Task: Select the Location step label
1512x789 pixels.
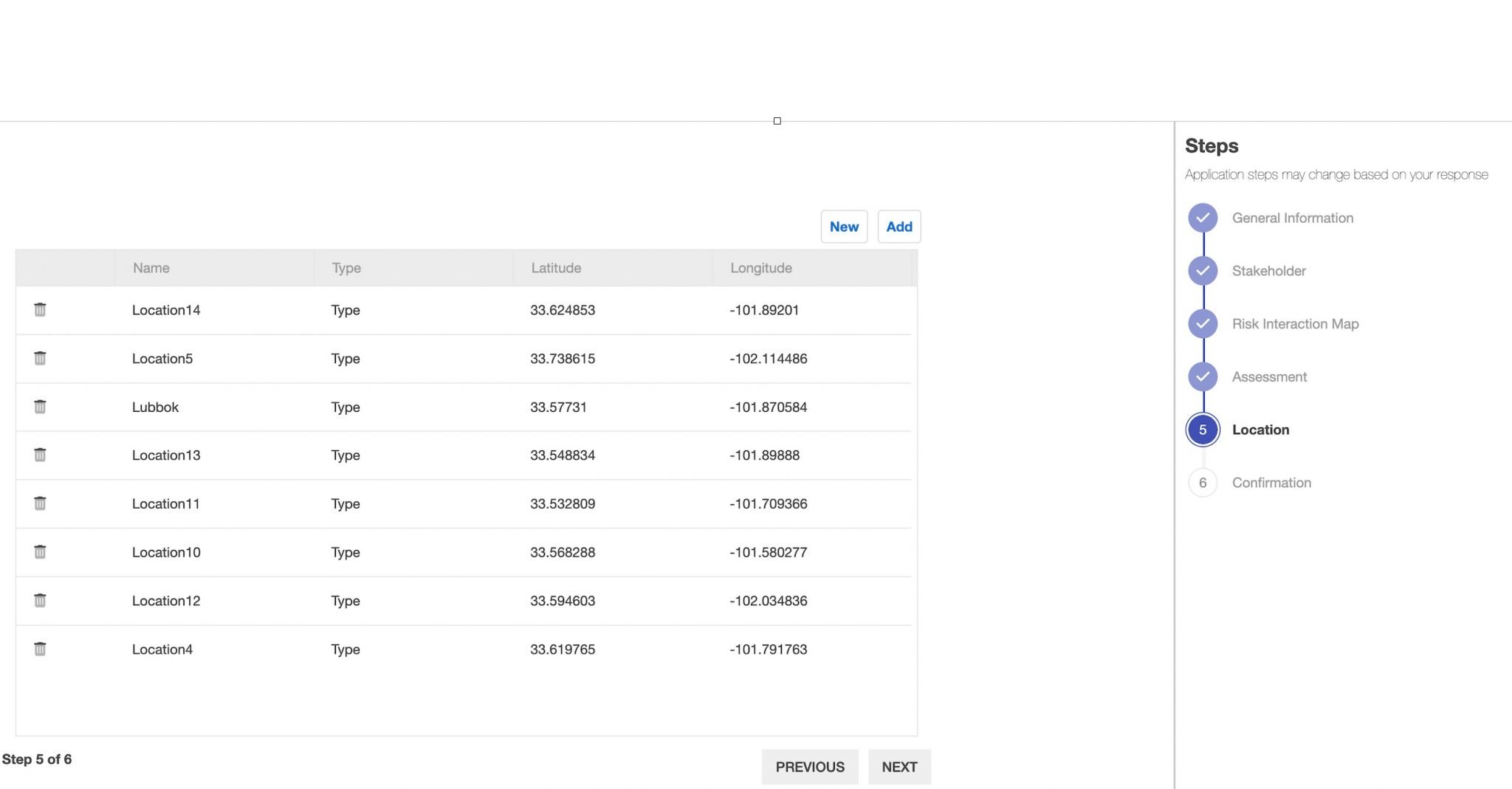Action: 1261,430
